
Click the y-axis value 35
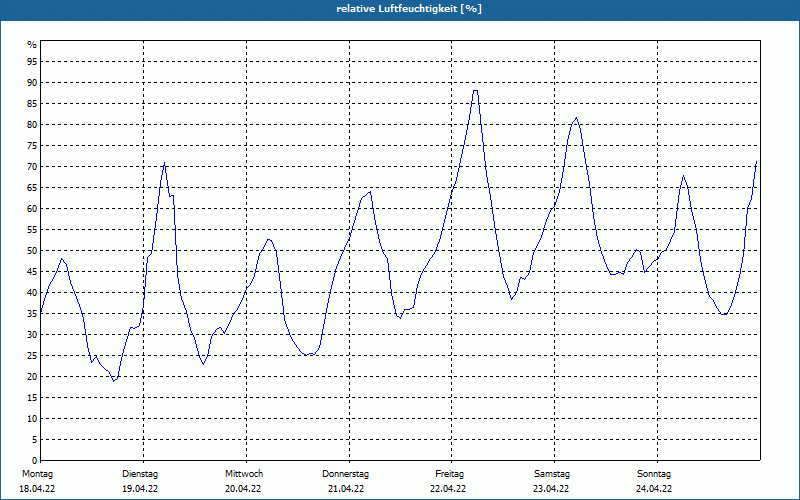[32, 314]
